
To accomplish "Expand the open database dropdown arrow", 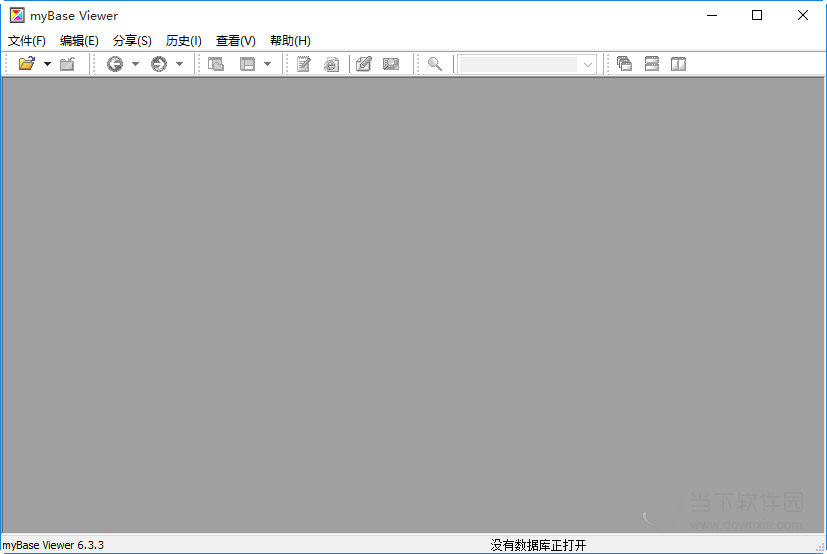I will coord(47,64).
